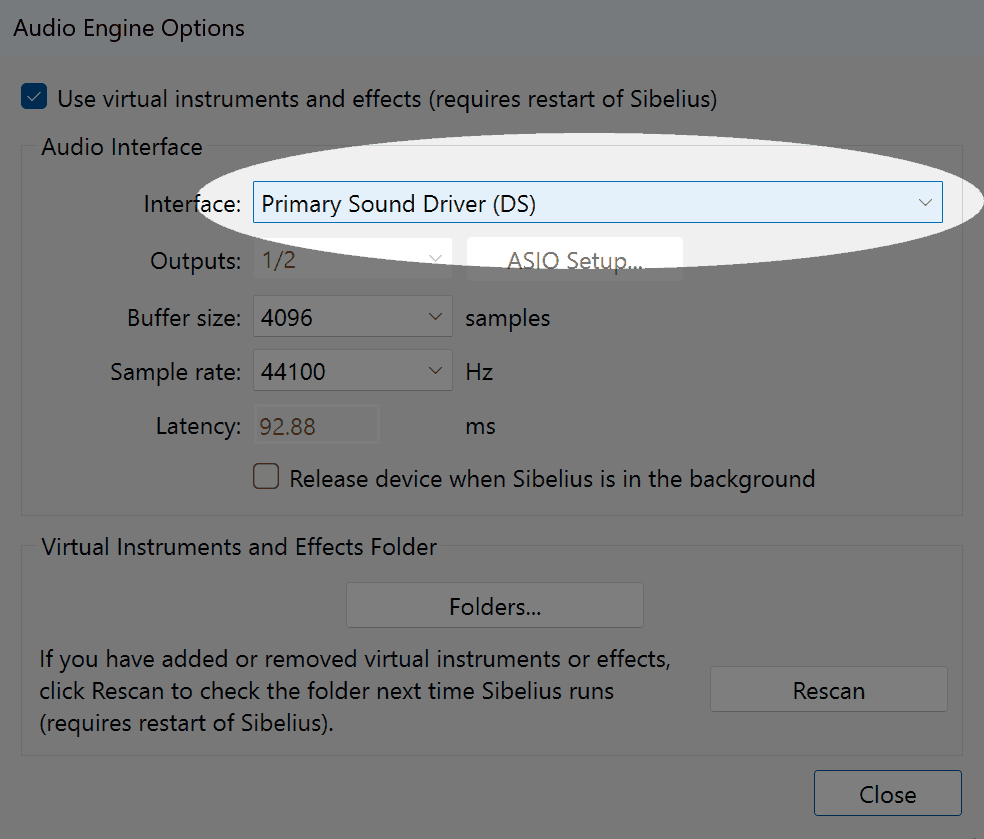Close the Audio Engine Options dialog
This screenshot has height=839, width=984.
887,795
